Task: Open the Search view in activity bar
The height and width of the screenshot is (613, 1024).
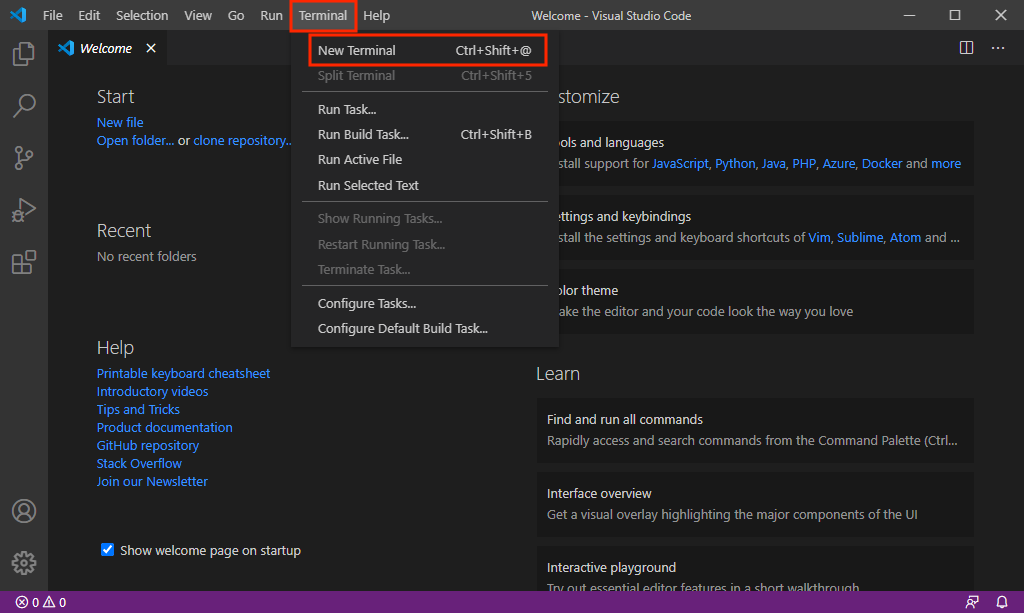Action: [24, 106]
